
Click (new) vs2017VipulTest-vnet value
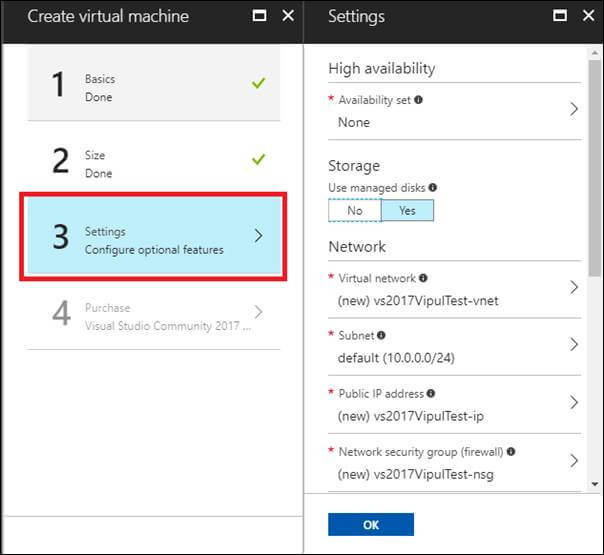pyautogui.click(x=418, y=301)
